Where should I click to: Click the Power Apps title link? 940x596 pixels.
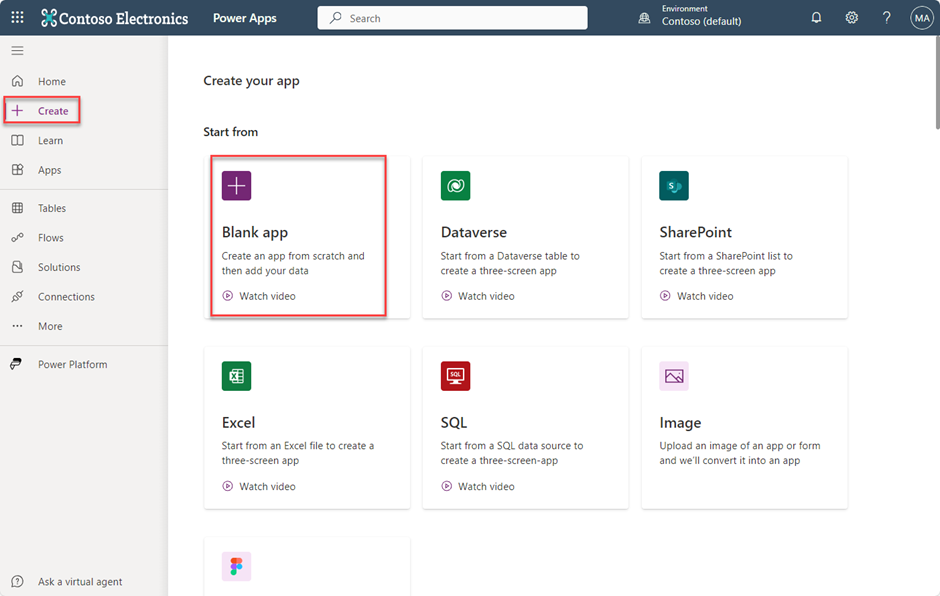pos(245,18)
